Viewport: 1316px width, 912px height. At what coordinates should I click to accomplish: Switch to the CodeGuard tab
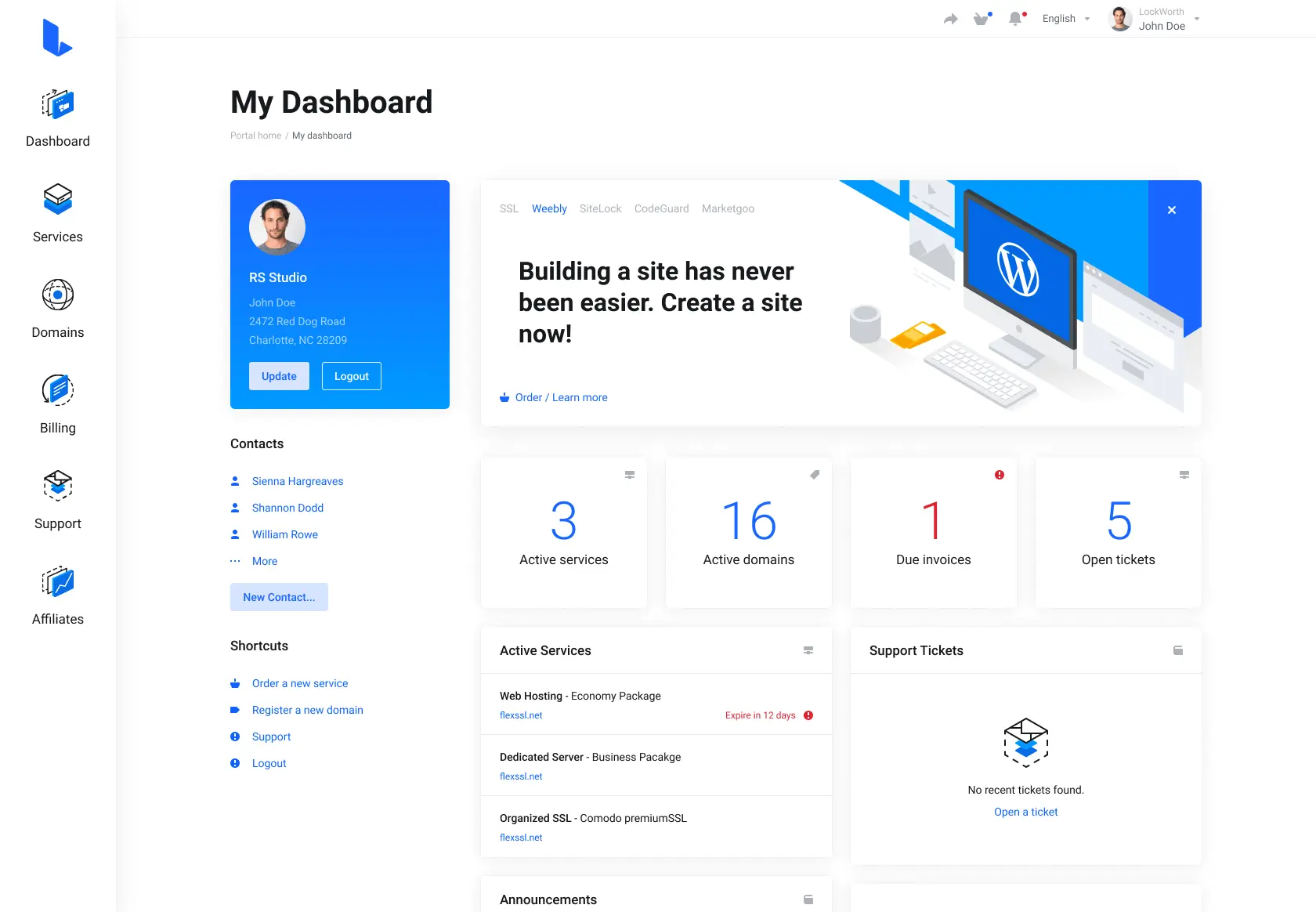661,208
